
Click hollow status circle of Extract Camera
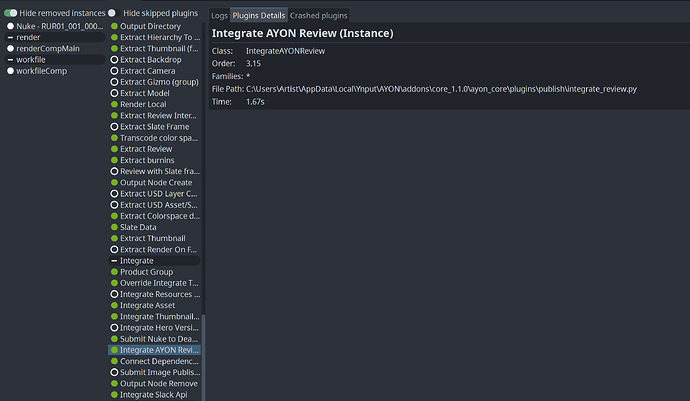coord(114,71)
